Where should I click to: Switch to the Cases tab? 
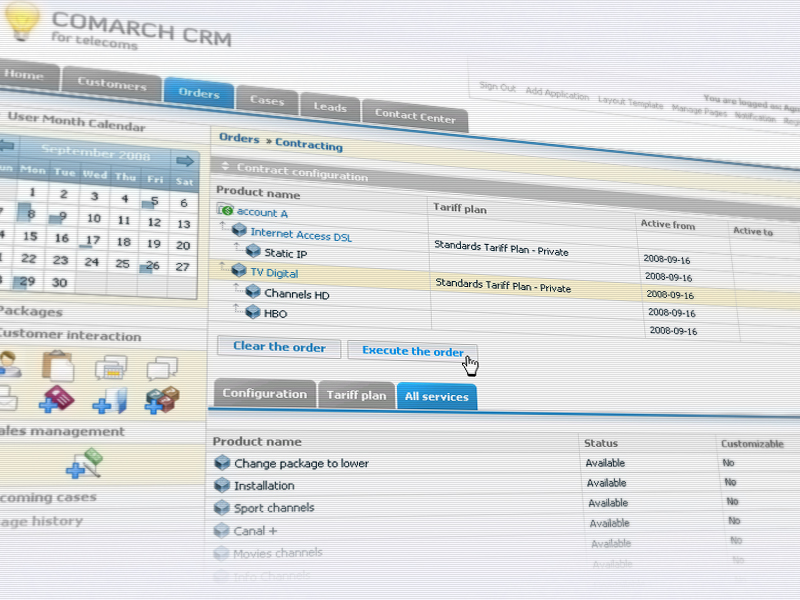(267, 101)
